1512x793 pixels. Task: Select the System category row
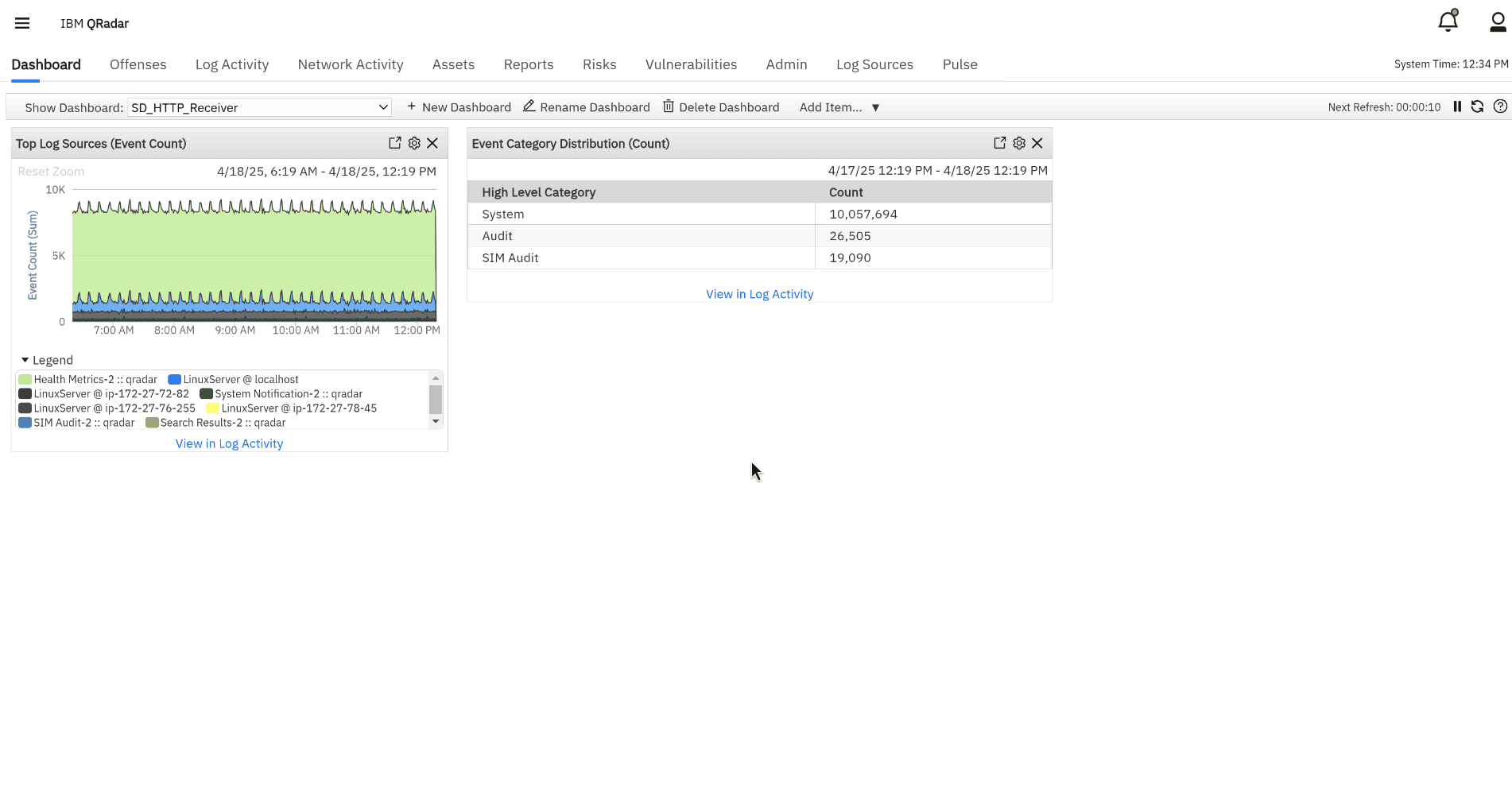759,214
